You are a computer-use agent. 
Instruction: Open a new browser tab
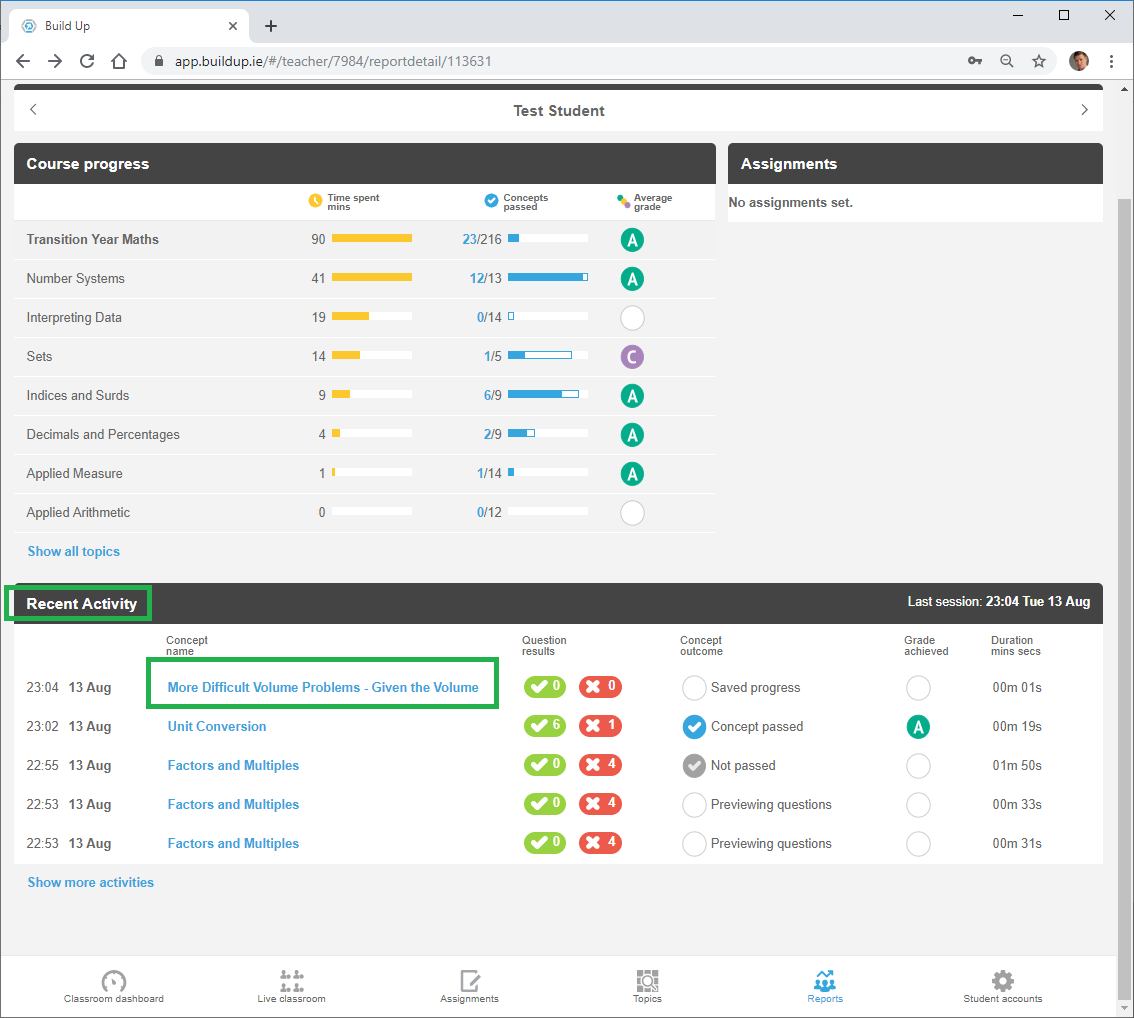[x=271, y=26]
